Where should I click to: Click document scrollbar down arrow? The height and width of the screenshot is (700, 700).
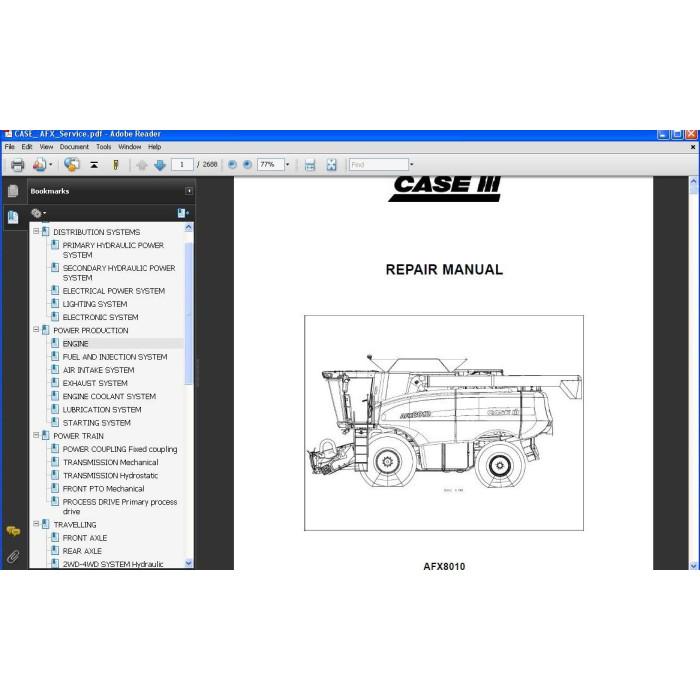click(x=693, y=565)
